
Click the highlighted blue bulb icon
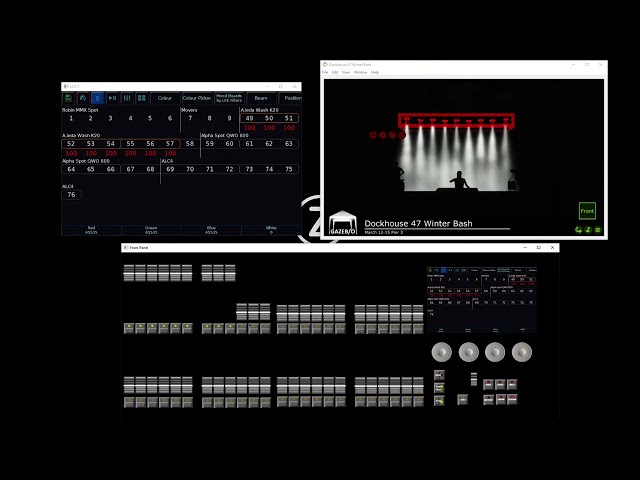tap(97, 98)
